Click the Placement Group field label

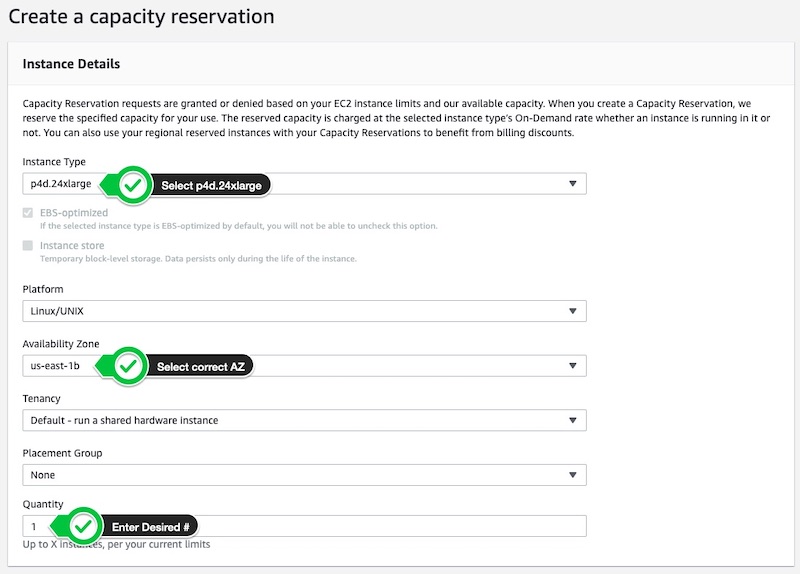(62, 453)
